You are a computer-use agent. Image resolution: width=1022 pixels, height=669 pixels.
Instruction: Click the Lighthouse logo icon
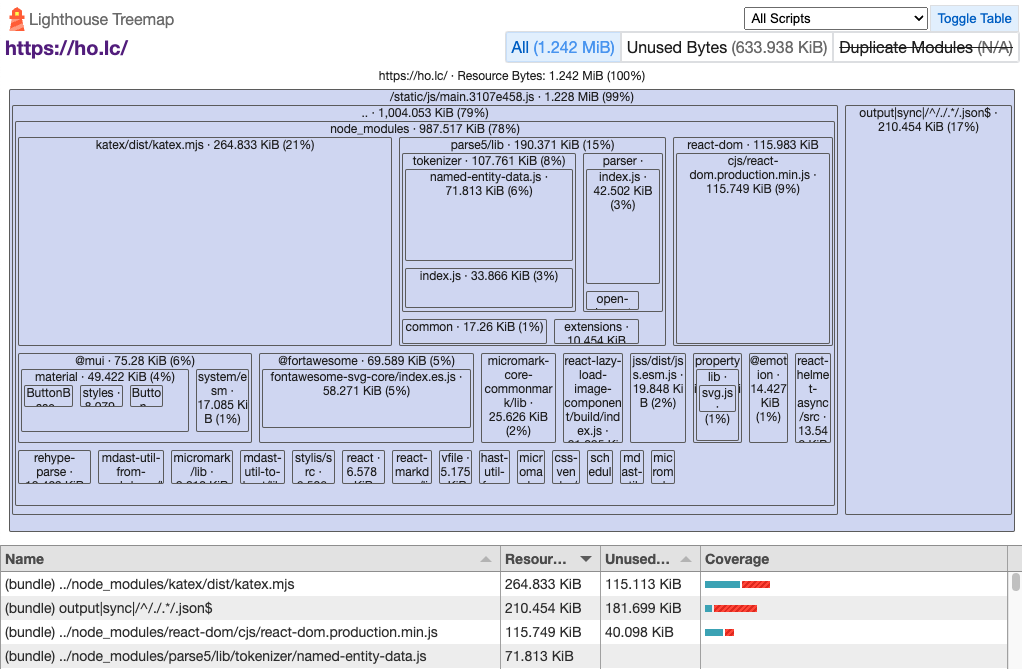click(16, 18)
